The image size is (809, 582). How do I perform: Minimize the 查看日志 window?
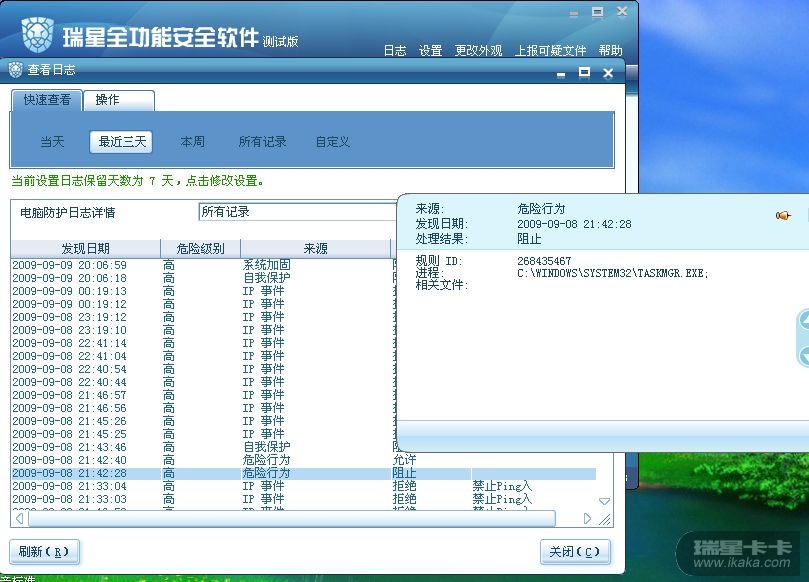tap(561, 74)
